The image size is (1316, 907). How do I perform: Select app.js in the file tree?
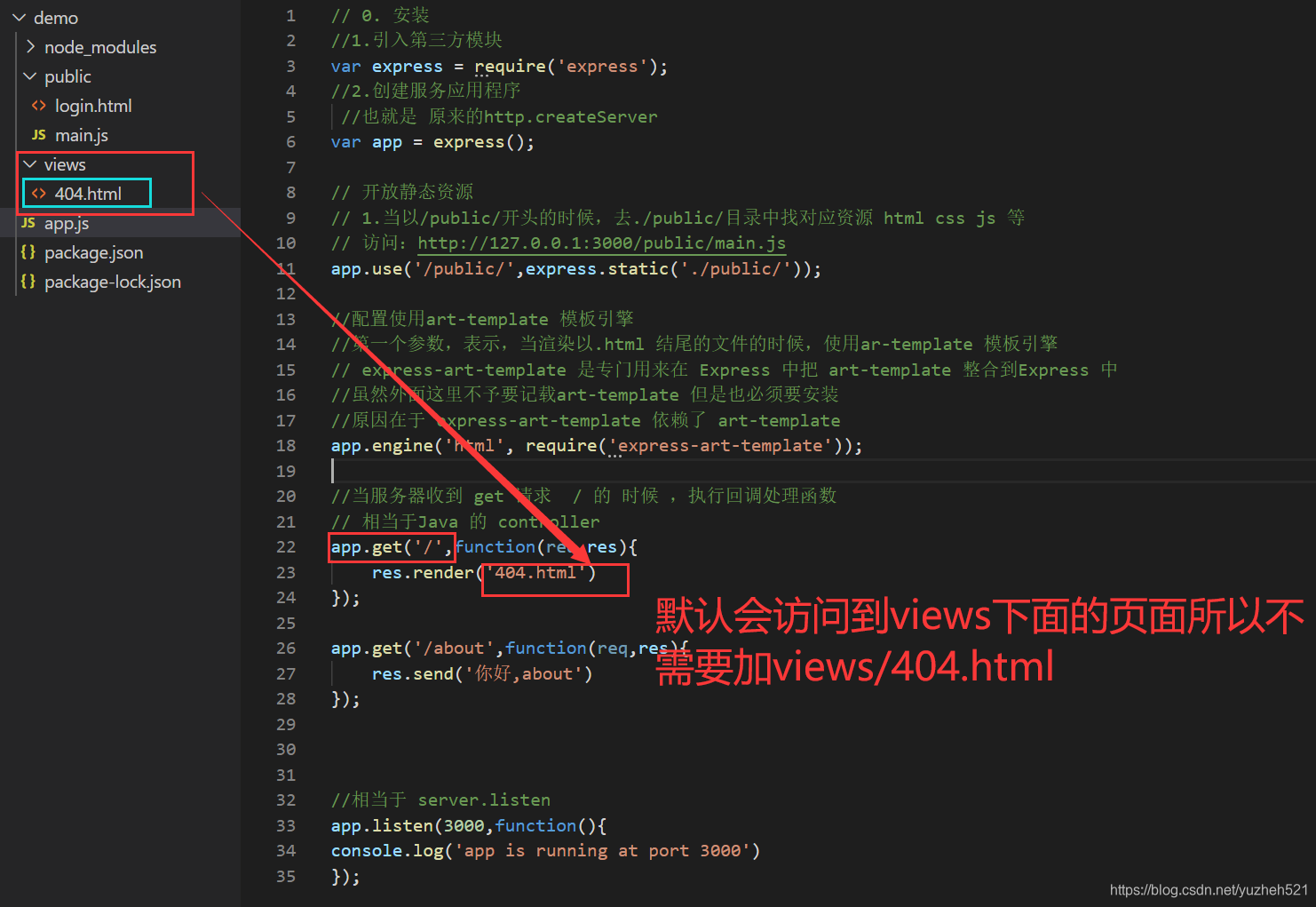[67, 223]
